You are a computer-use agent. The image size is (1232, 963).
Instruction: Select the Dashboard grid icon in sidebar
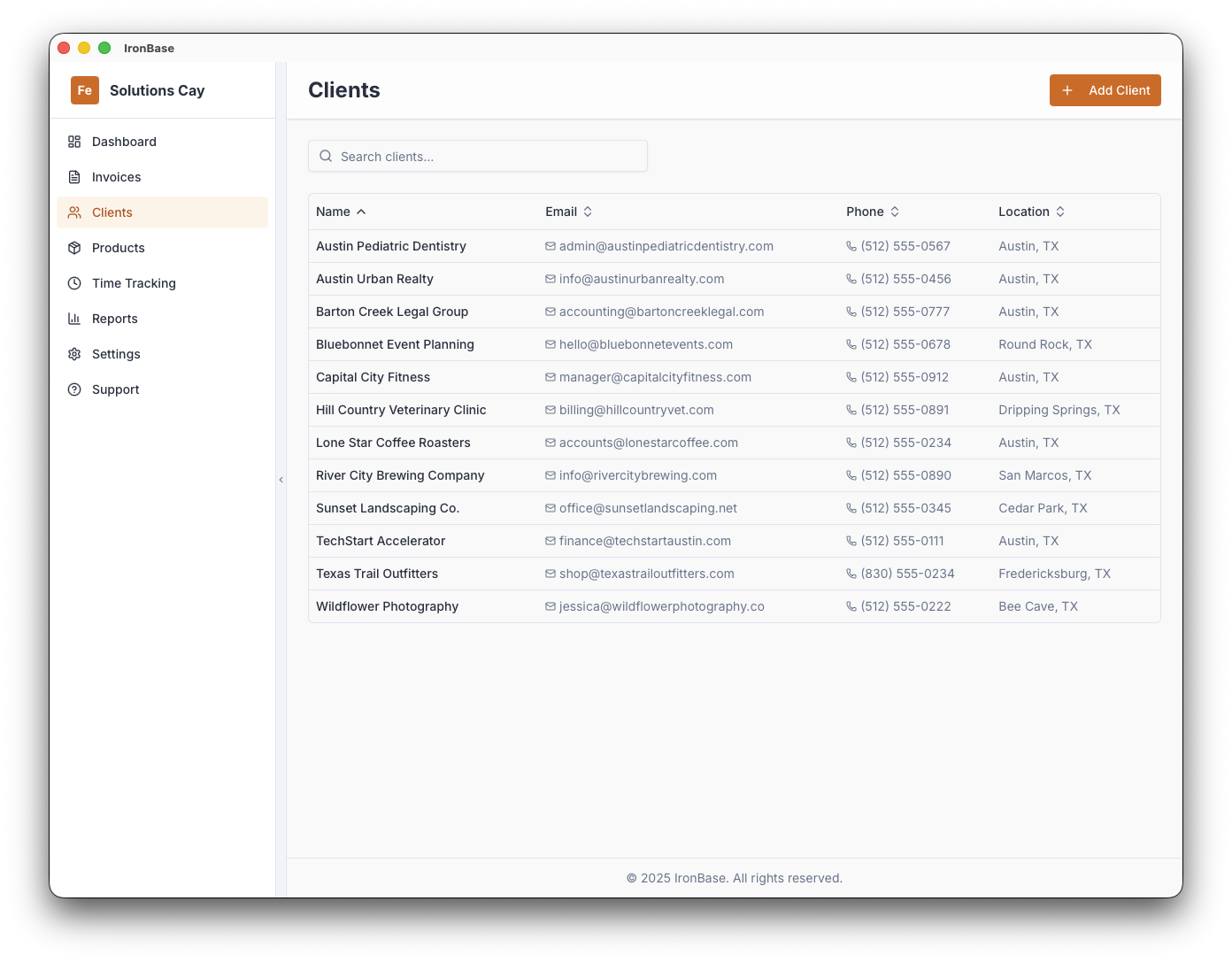pyautogui.click(x=74, y=142)
